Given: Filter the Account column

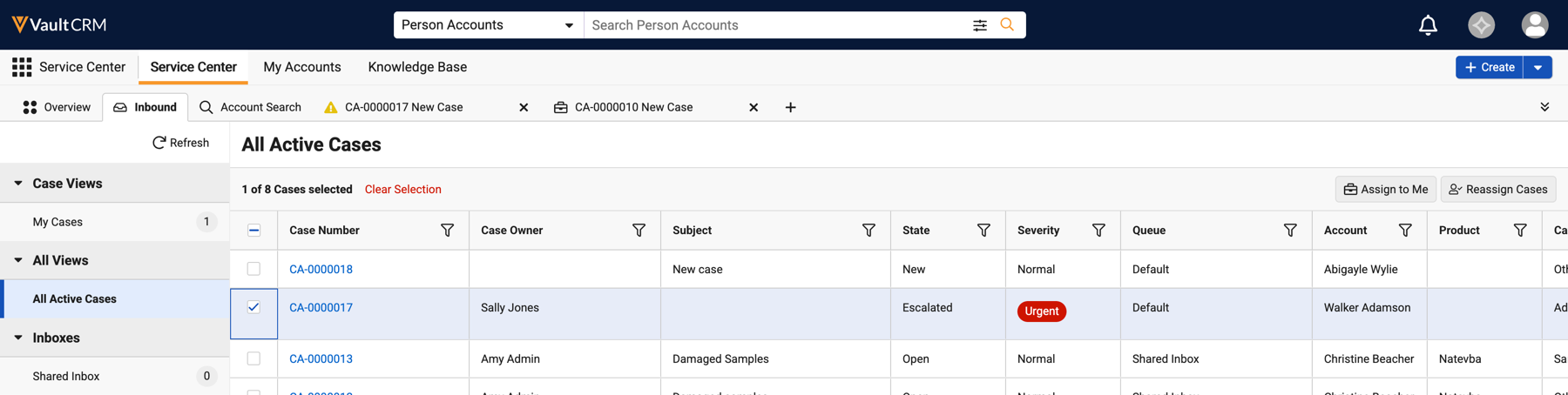Looking at the screenshot, I should [1405, 231].
